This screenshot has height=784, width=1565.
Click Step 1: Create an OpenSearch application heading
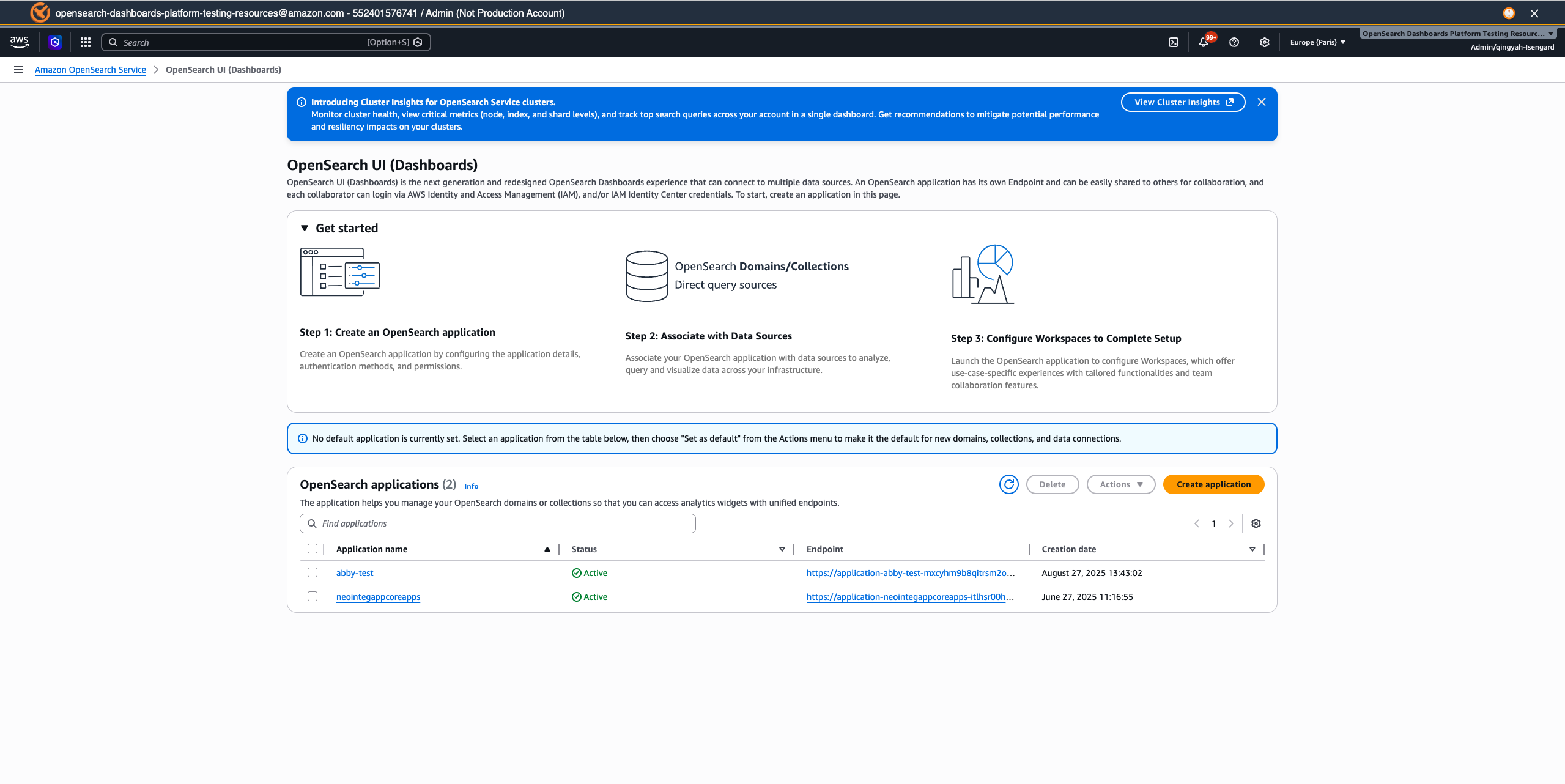click(x=398, y=332)
